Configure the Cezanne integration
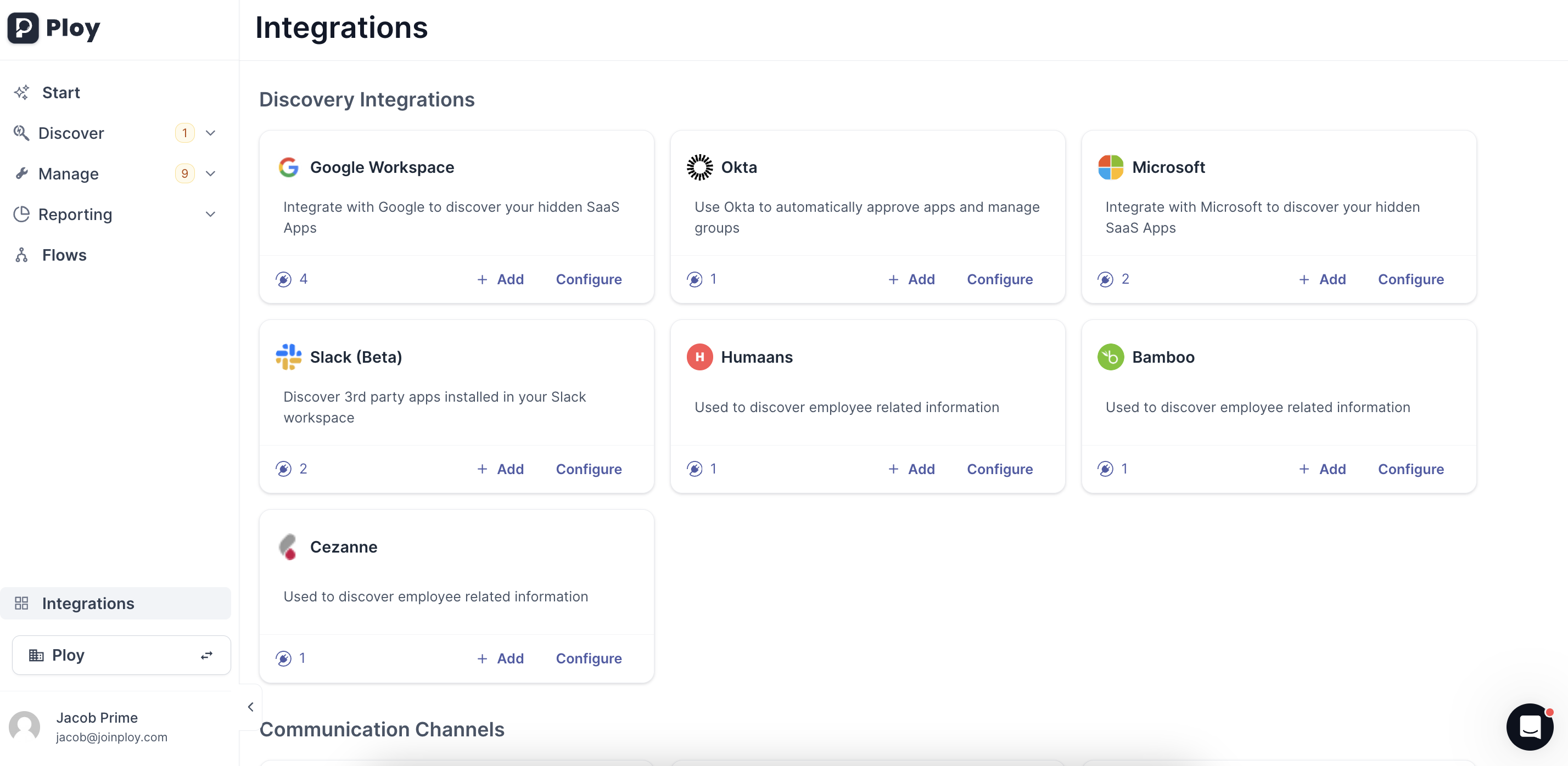Screen dimensions: 1568x766 pos(588,658)
